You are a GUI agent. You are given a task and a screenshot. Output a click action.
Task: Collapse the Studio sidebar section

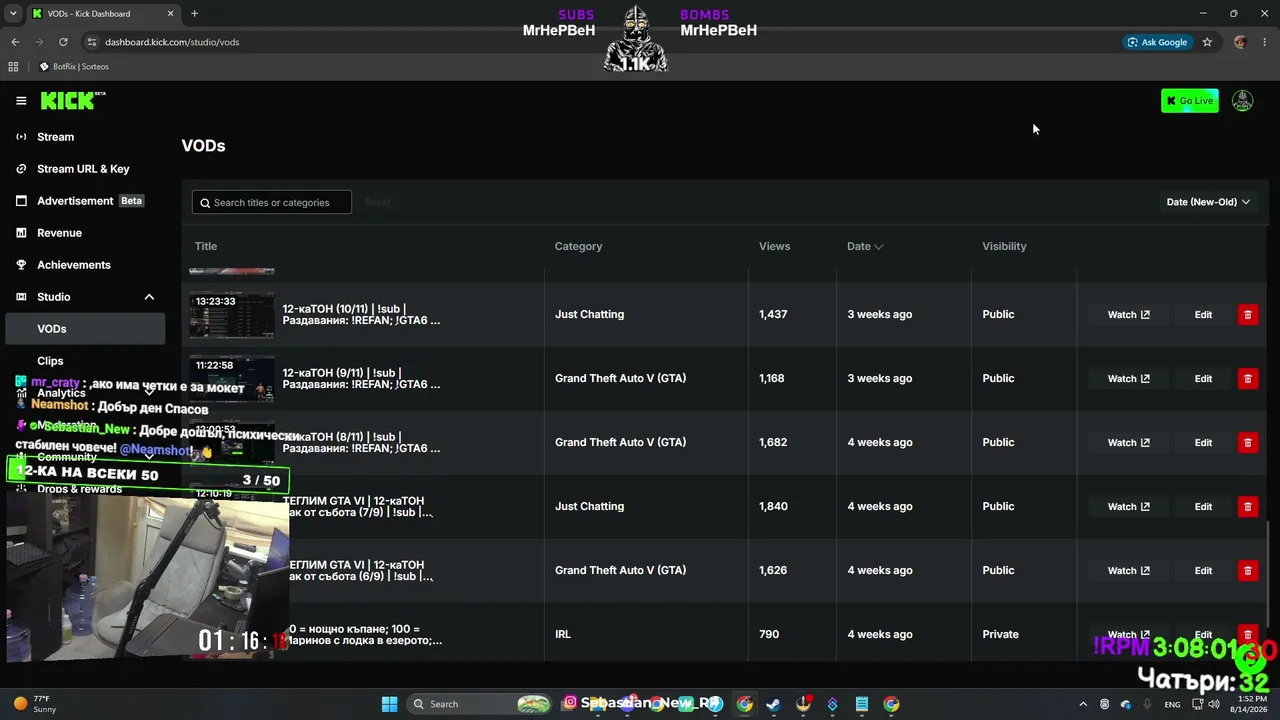click(149, 297)
